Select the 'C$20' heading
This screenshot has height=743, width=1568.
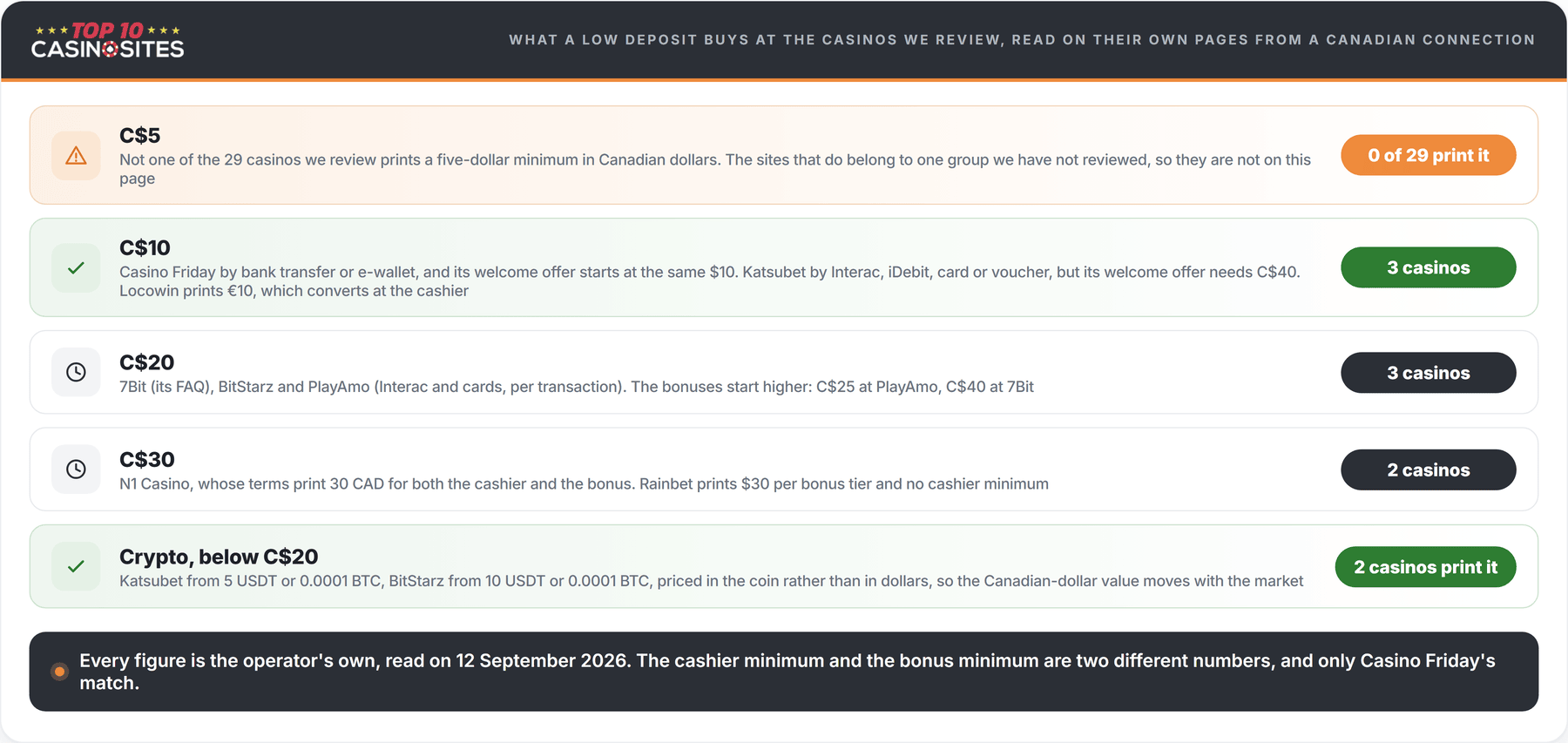tap(146, 362)
